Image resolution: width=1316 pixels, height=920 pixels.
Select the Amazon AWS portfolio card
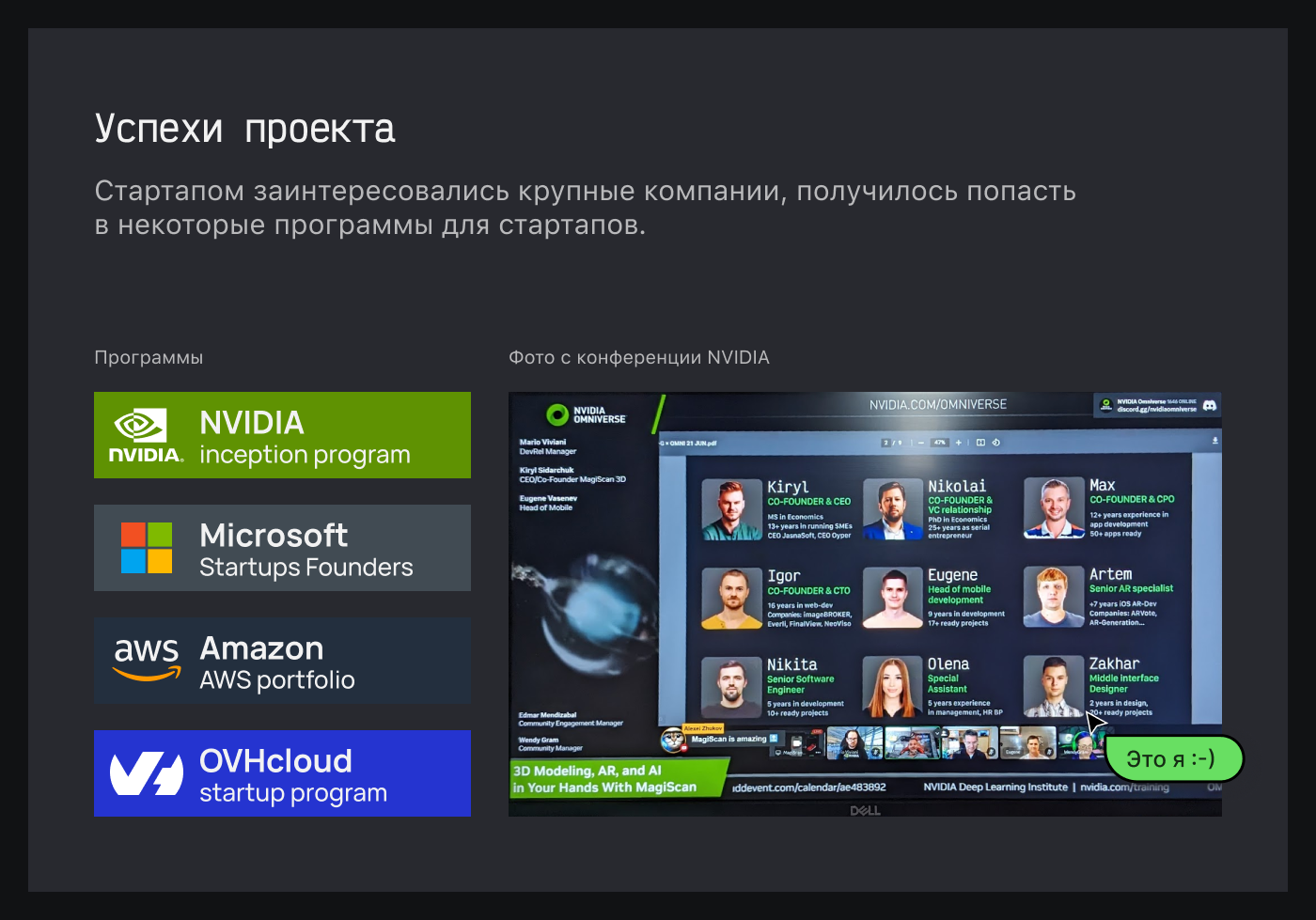coord(282,661)
